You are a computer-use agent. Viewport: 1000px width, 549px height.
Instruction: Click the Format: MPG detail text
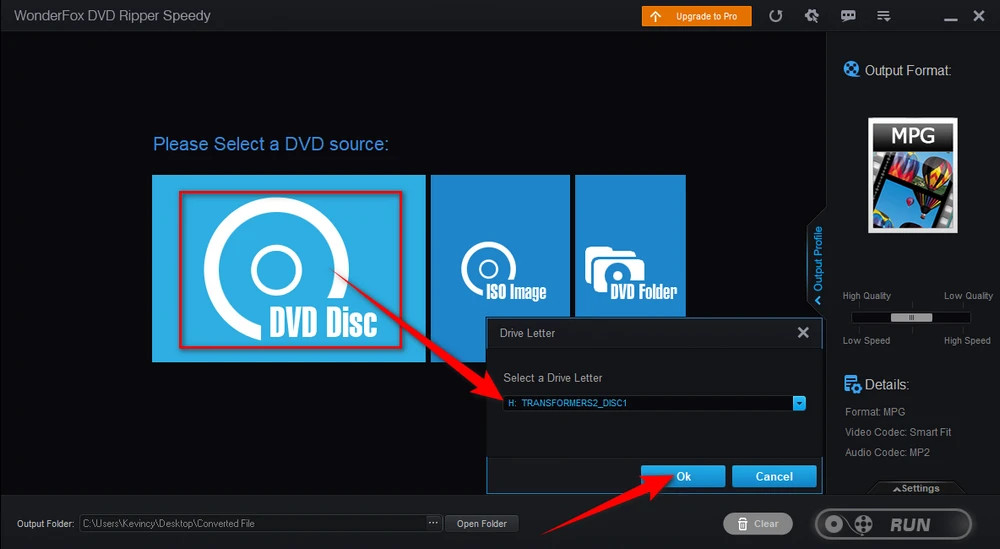coord(875,412)
